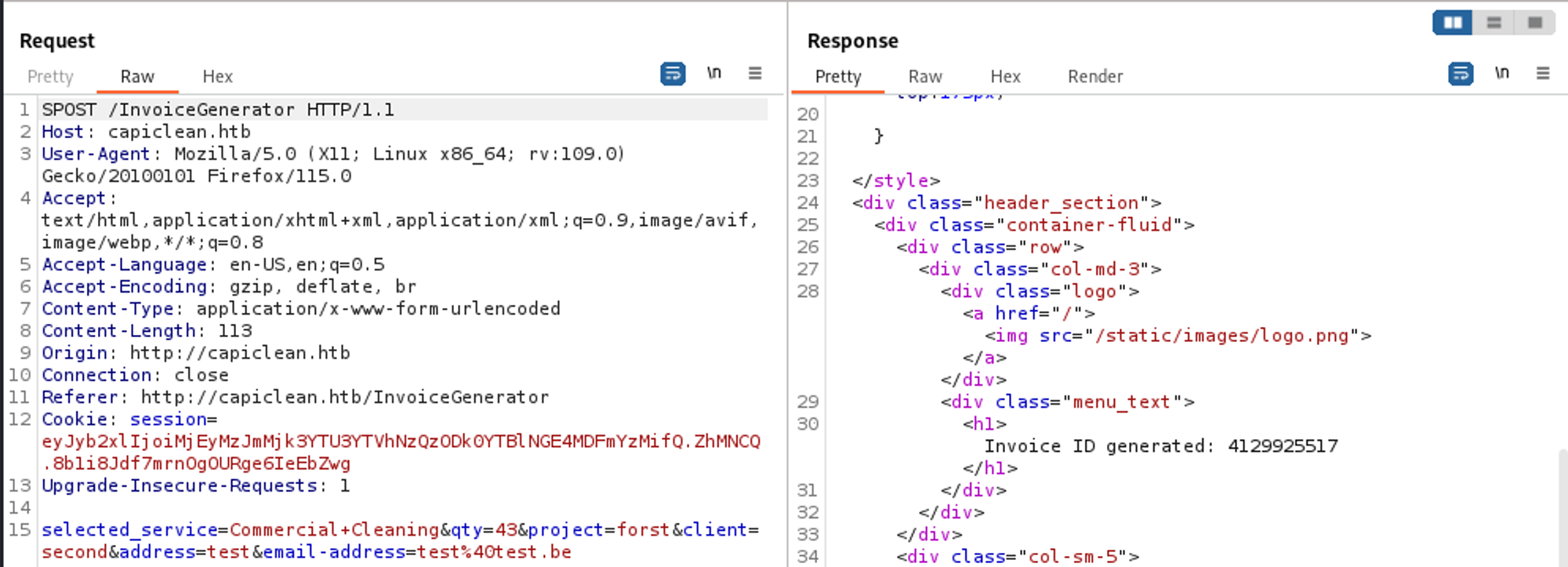Switch Response view to Hex tab
This screenshot has width=1568, height=567.
tap(1005, 77)
